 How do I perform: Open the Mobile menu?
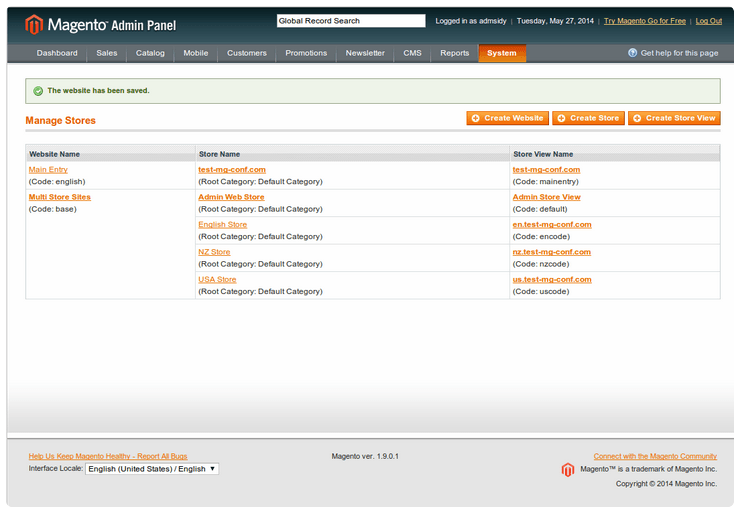[196, 53]
